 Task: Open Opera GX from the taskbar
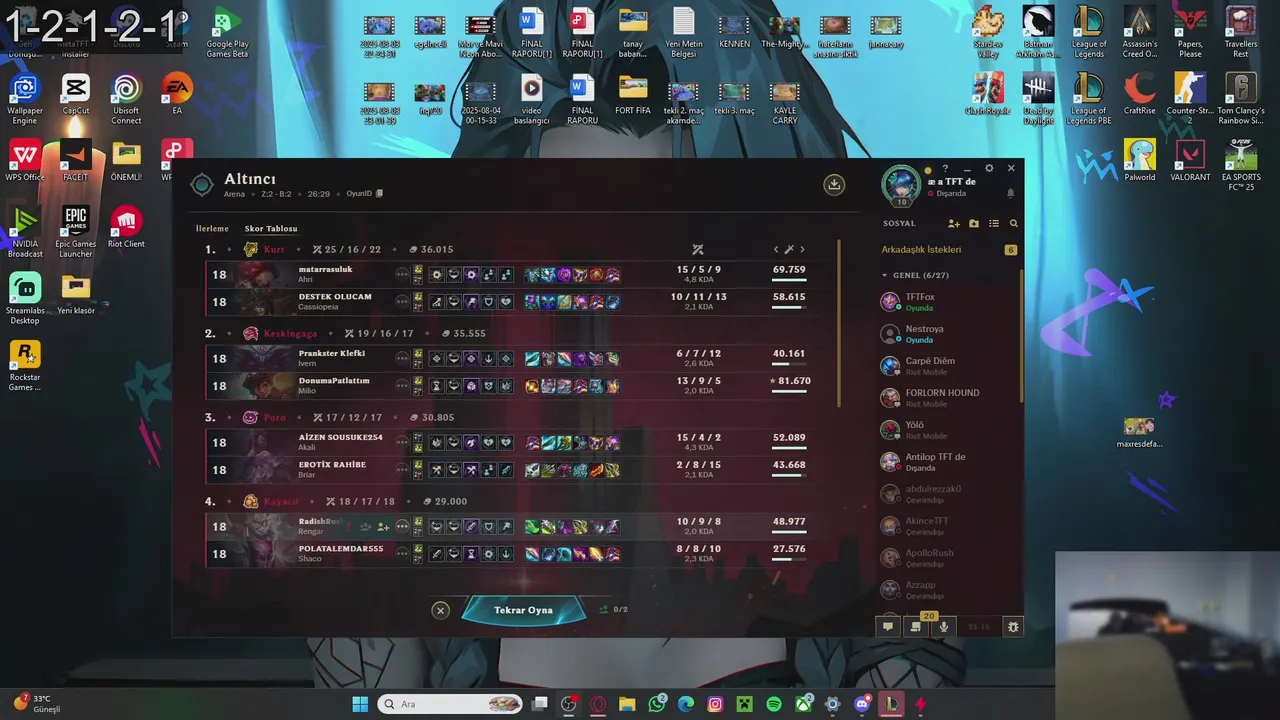[x=598, y=704]
